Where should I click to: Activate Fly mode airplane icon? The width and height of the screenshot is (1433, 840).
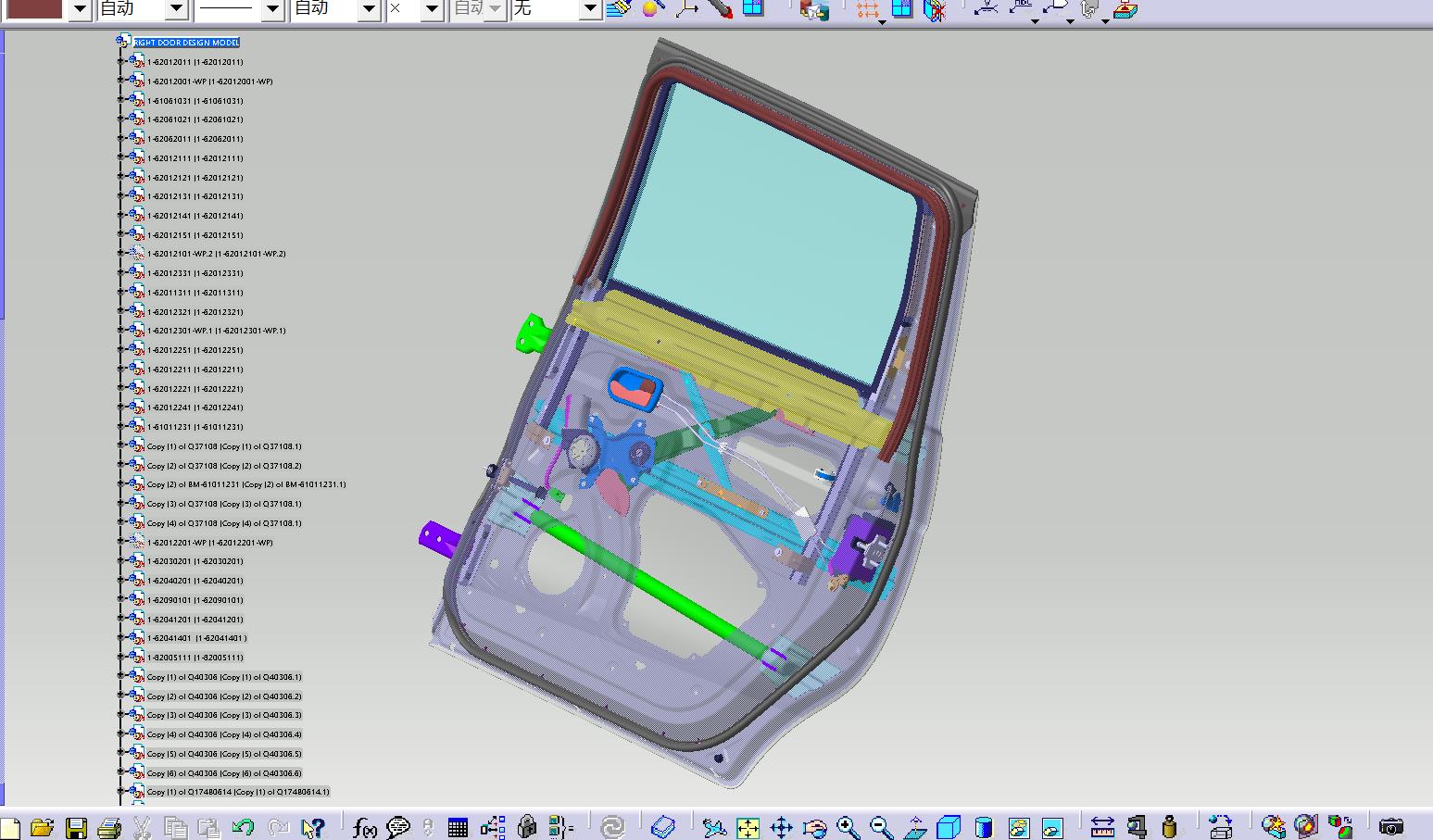tap(713, 826)
